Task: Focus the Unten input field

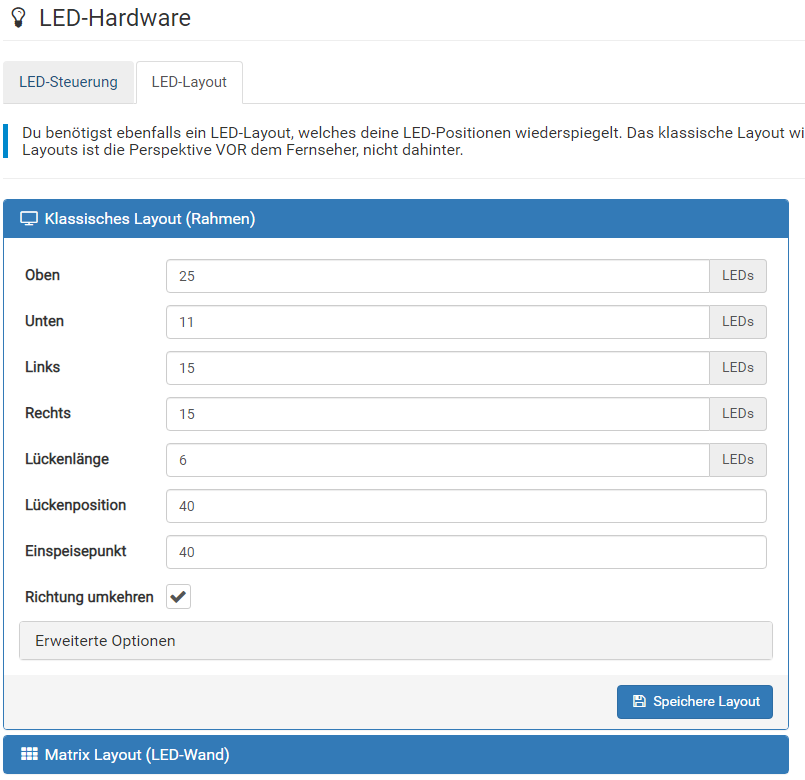Action: coord(437,322)
